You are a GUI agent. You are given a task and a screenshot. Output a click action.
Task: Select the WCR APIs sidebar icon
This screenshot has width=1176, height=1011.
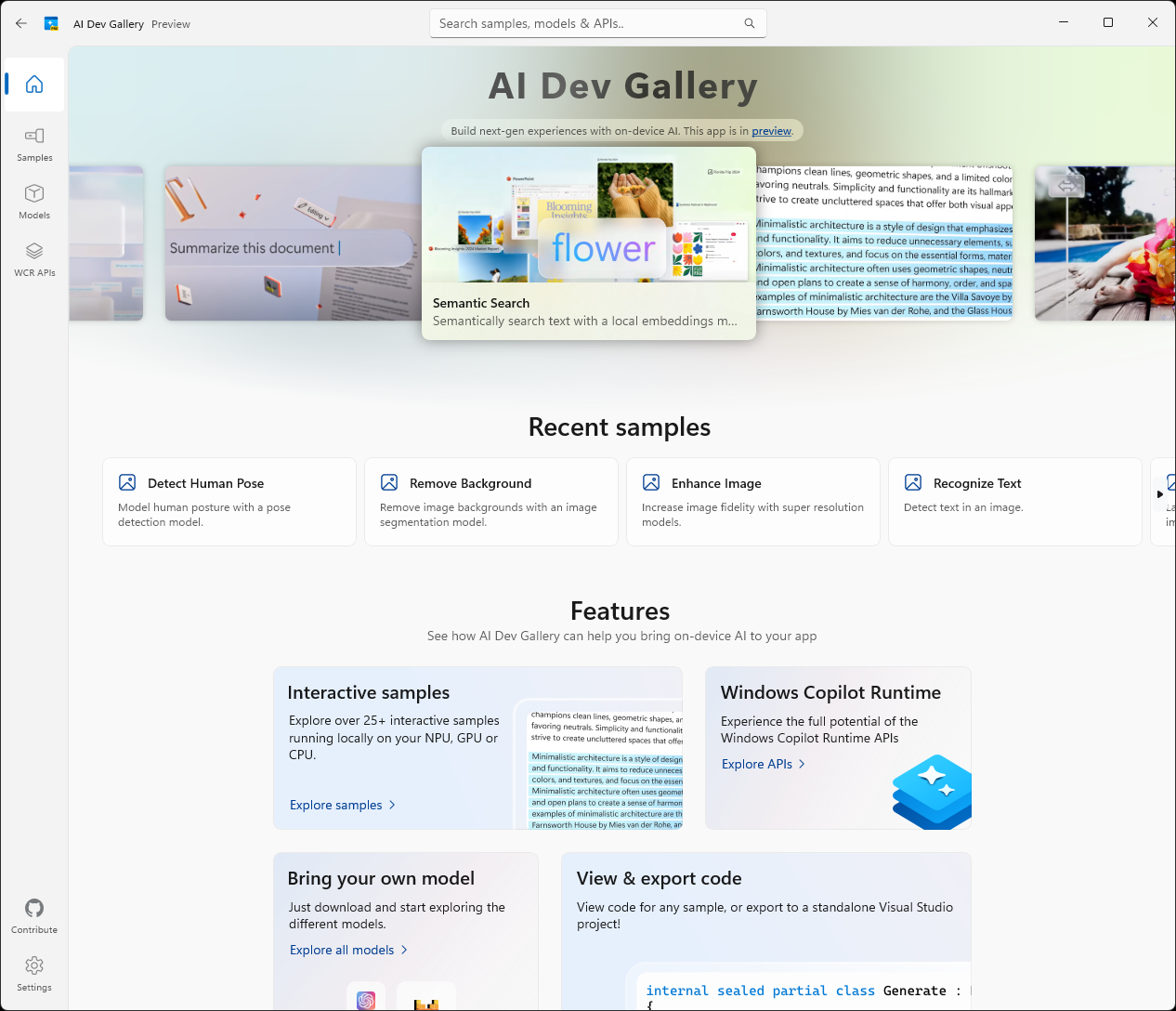click(x=34, y=258)
